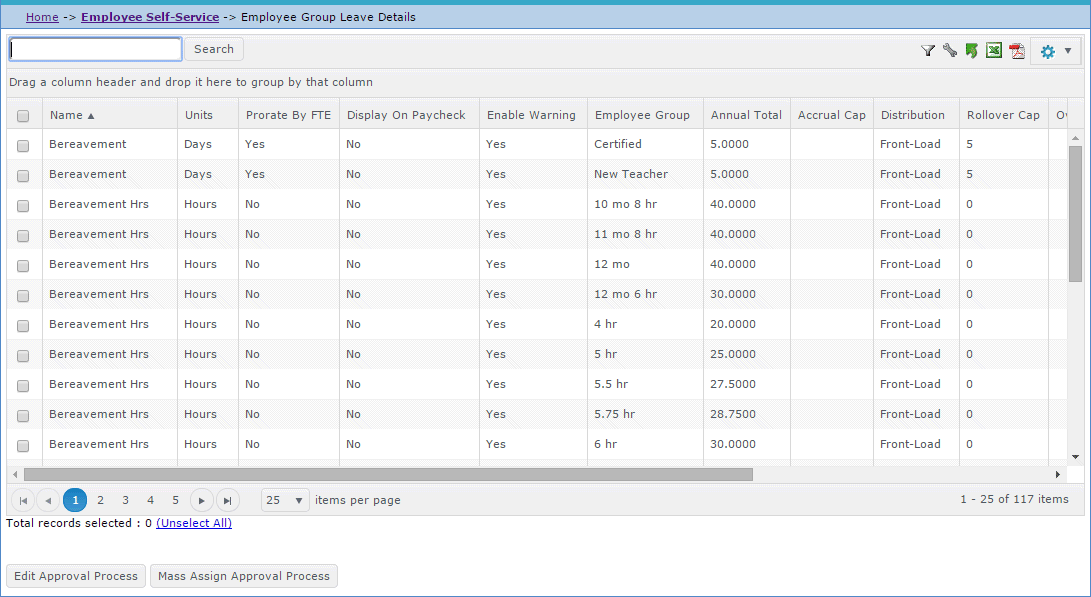Export the grid to Excel

click(994, 51)
